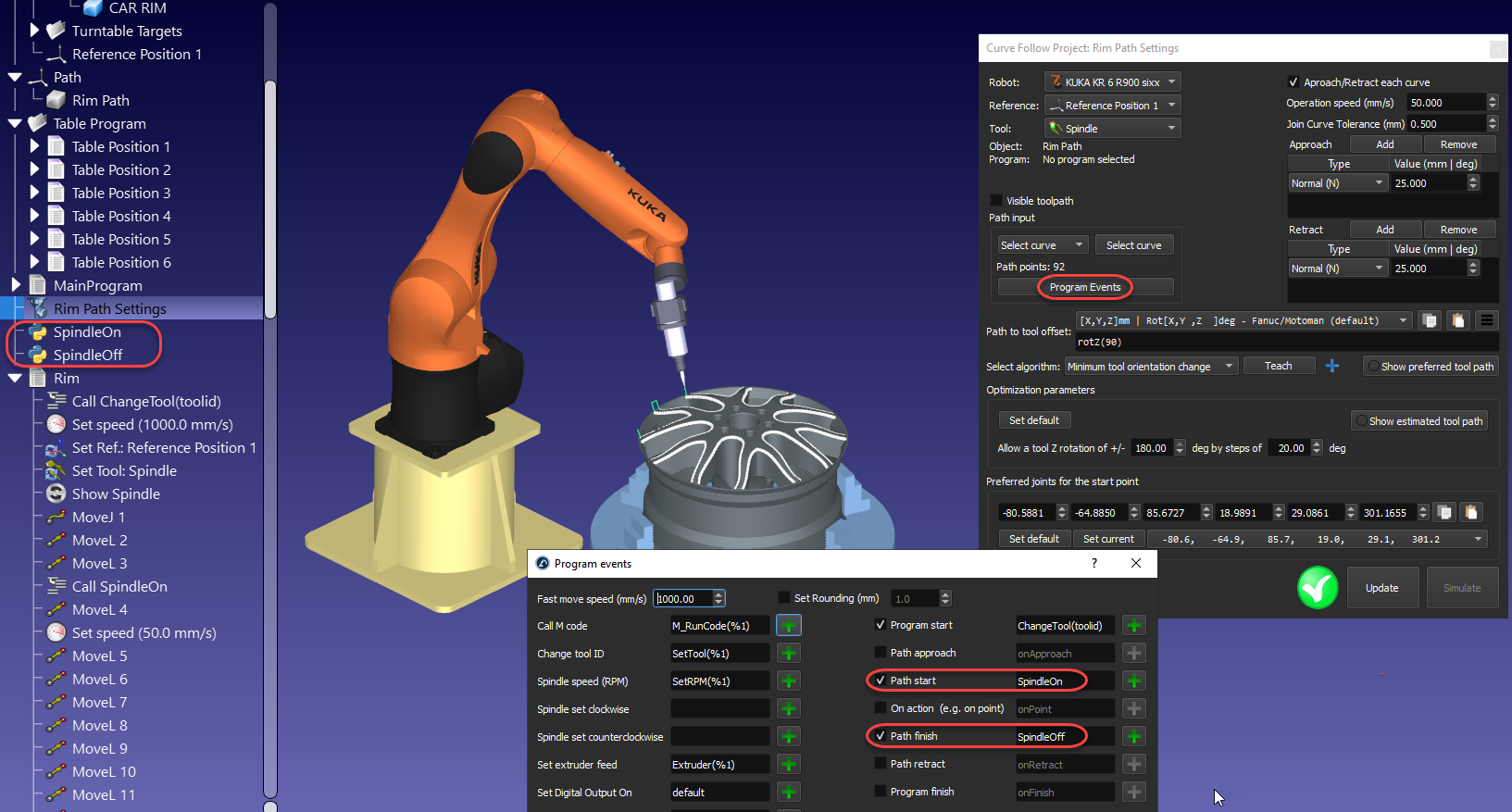Select the SpindleOn Python script icon
Screen dimensions: 1512x812
click(38, 331)
